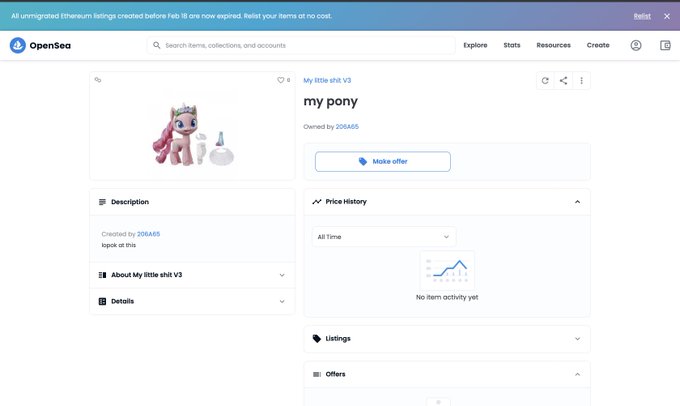Viewport: 680px width, 406px height.
Task: Click the Description section header
Action: [193, 202]
